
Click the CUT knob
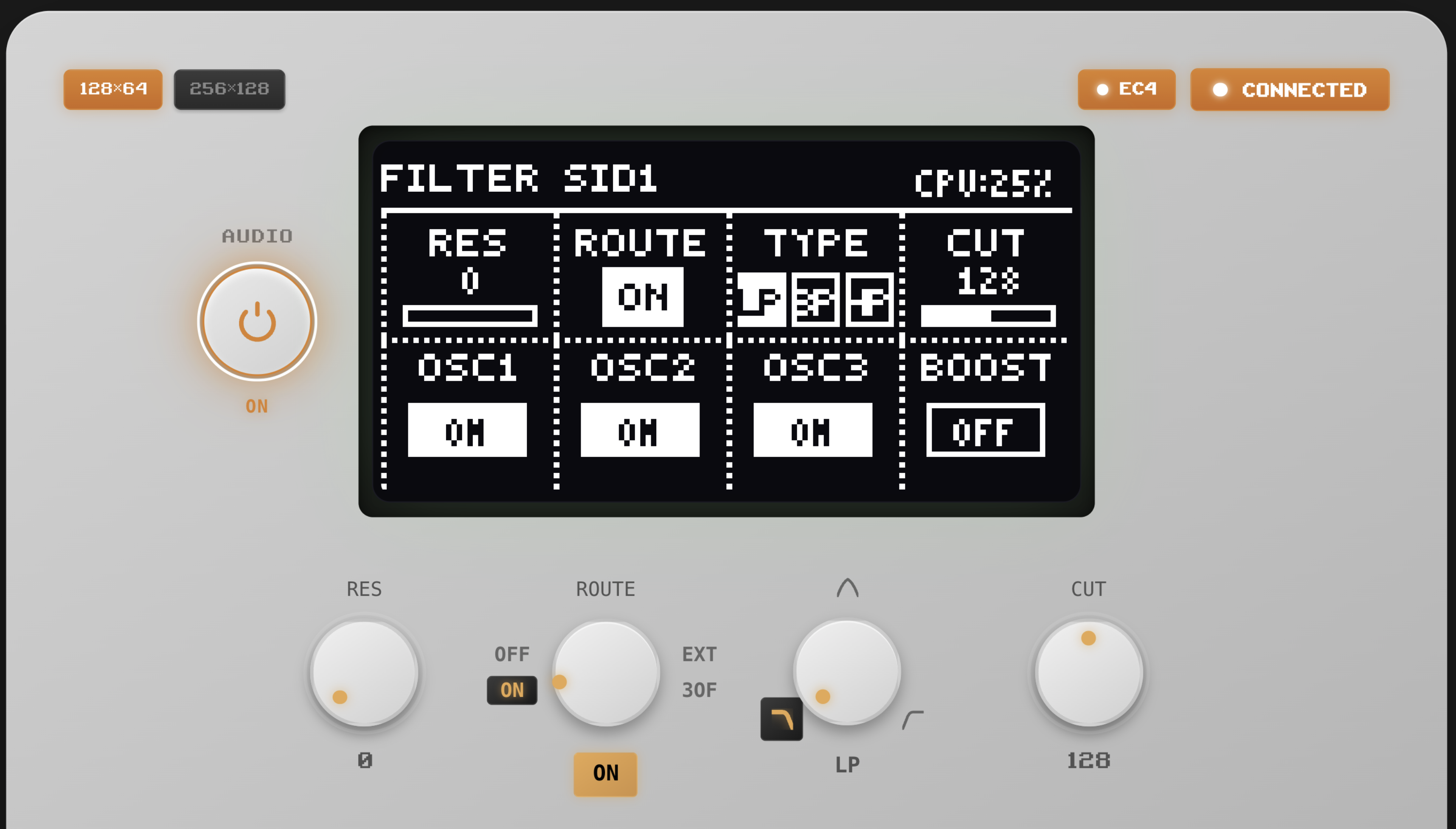pos(1088,673)
